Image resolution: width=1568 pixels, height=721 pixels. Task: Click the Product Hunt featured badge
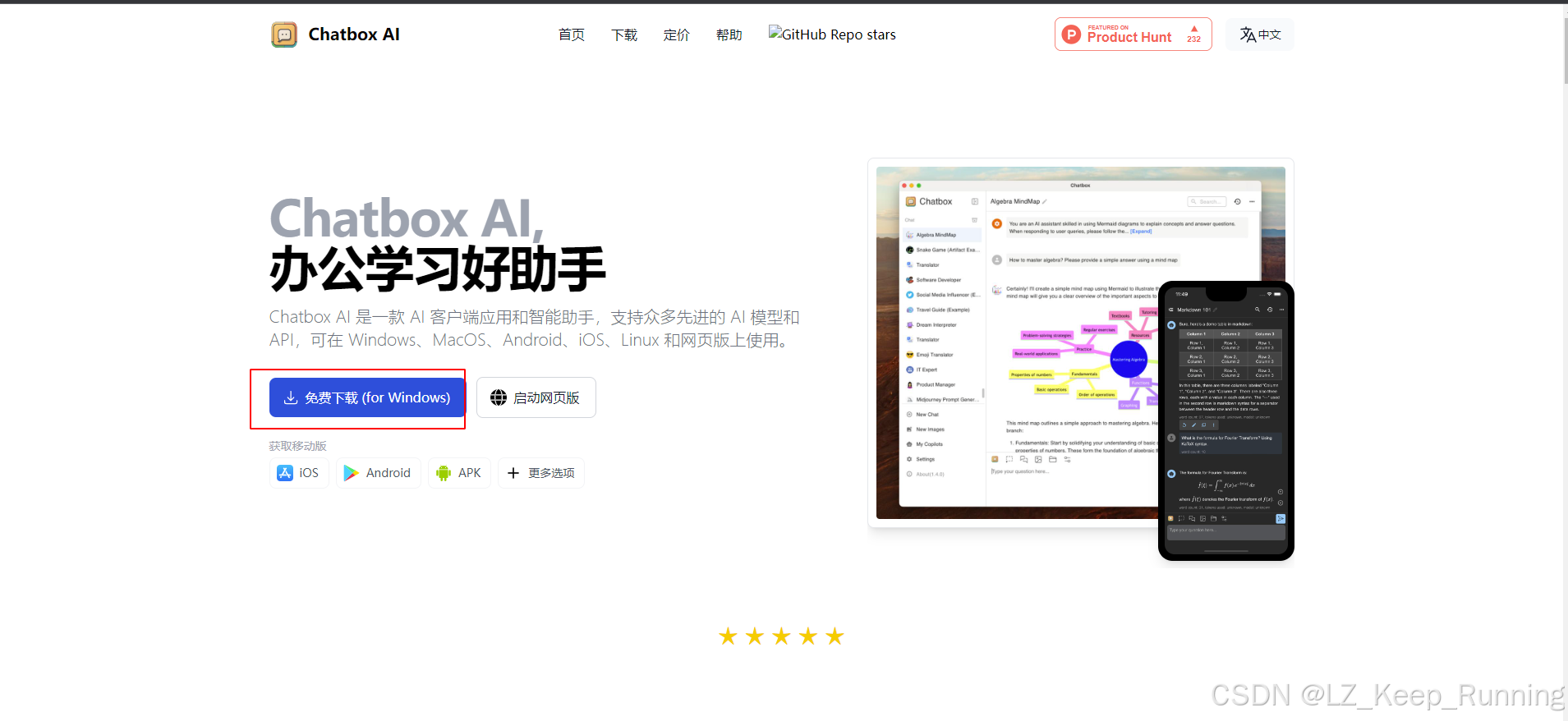pyautogui.click(x=1133, y=34)
